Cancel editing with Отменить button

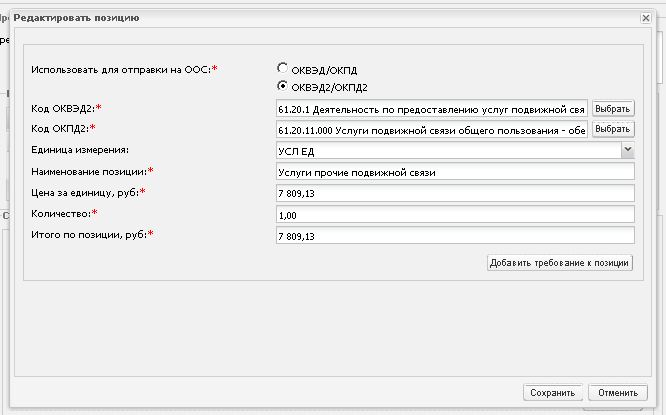click(x=618, y=393)
